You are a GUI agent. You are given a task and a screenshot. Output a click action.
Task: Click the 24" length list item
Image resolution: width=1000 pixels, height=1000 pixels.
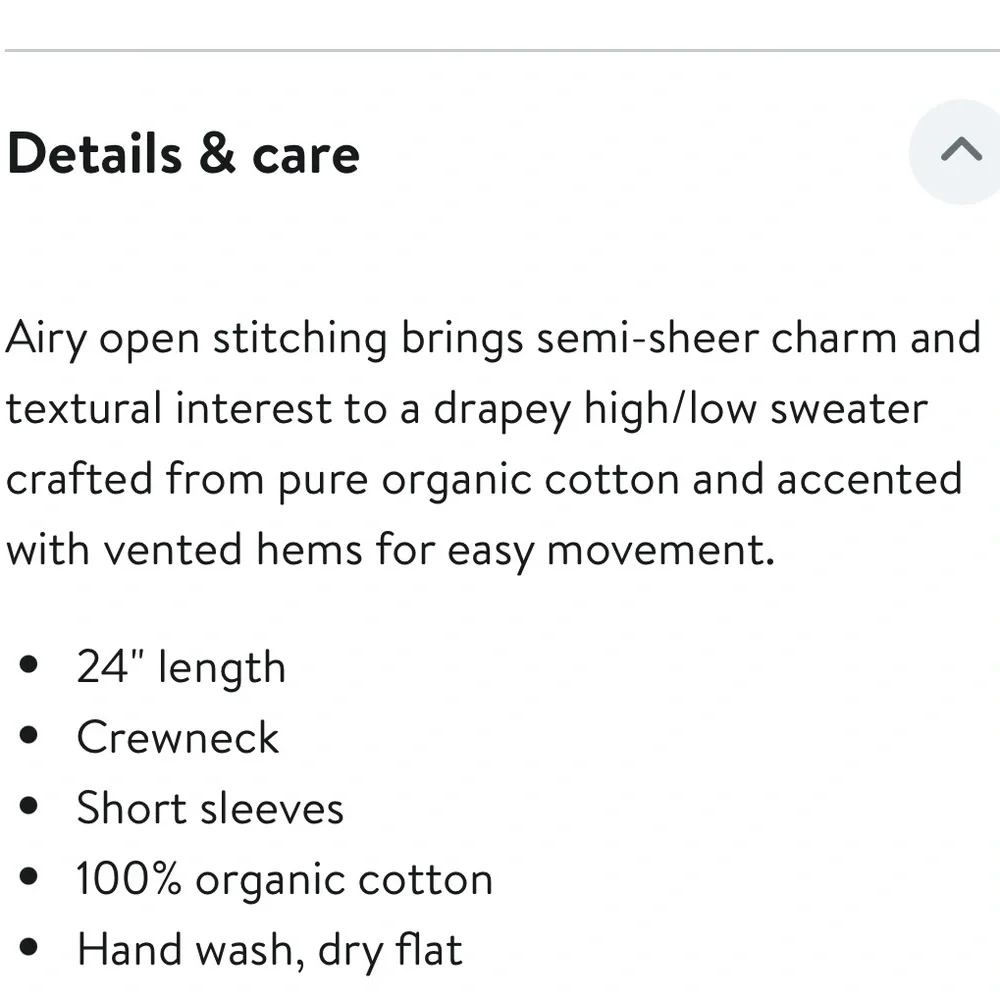click(181, 667)
